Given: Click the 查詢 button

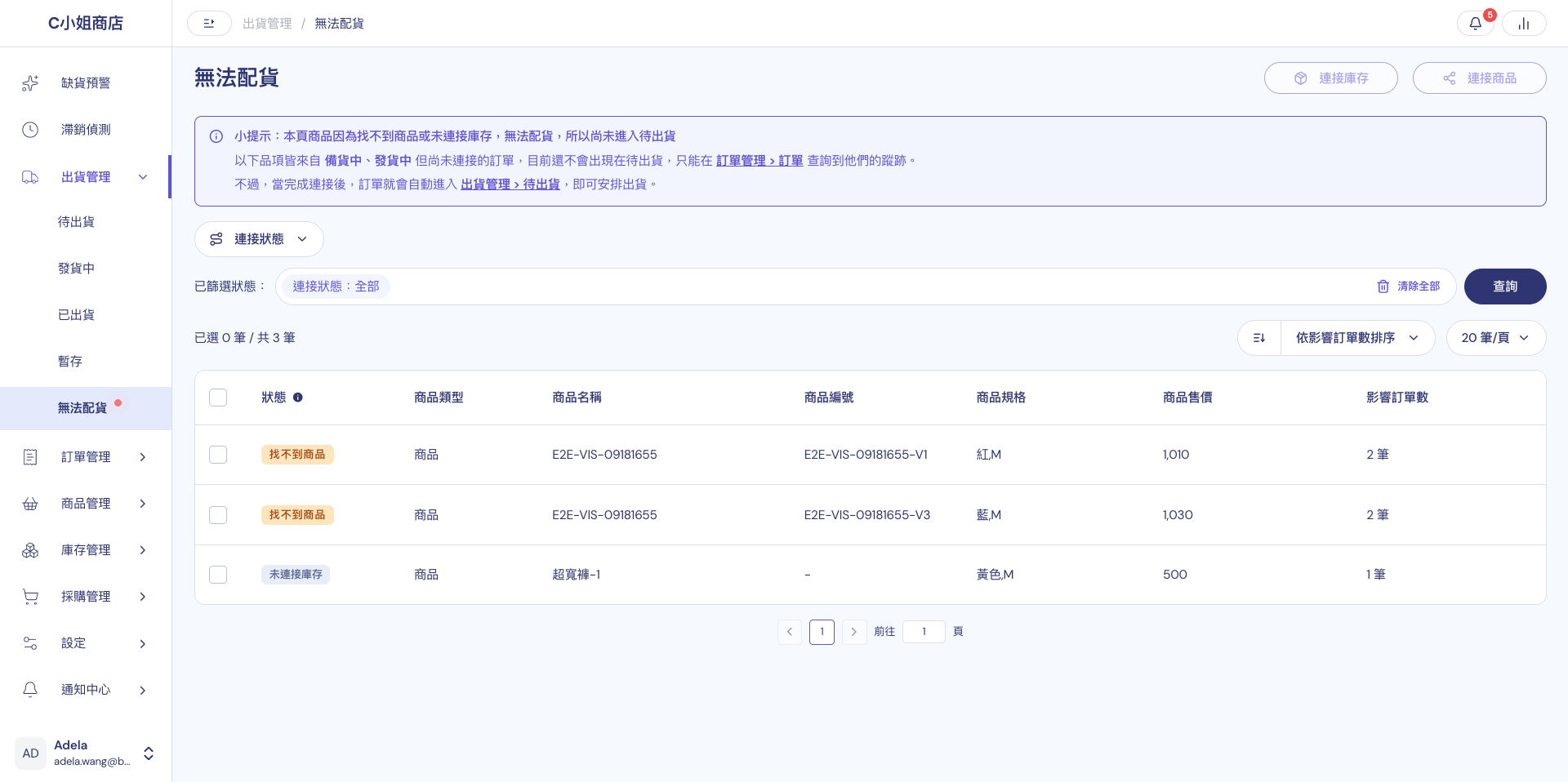Looking at the screenshot, I should click(x=1504, y=287).
